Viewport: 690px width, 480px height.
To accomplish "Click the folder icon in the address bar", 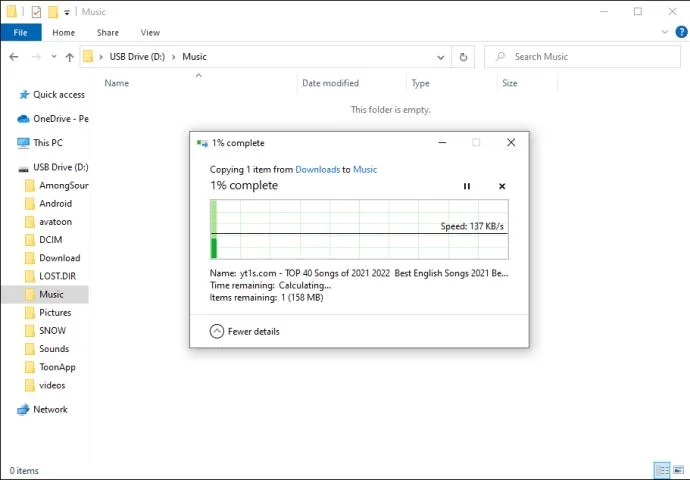I will click(88, 57).
